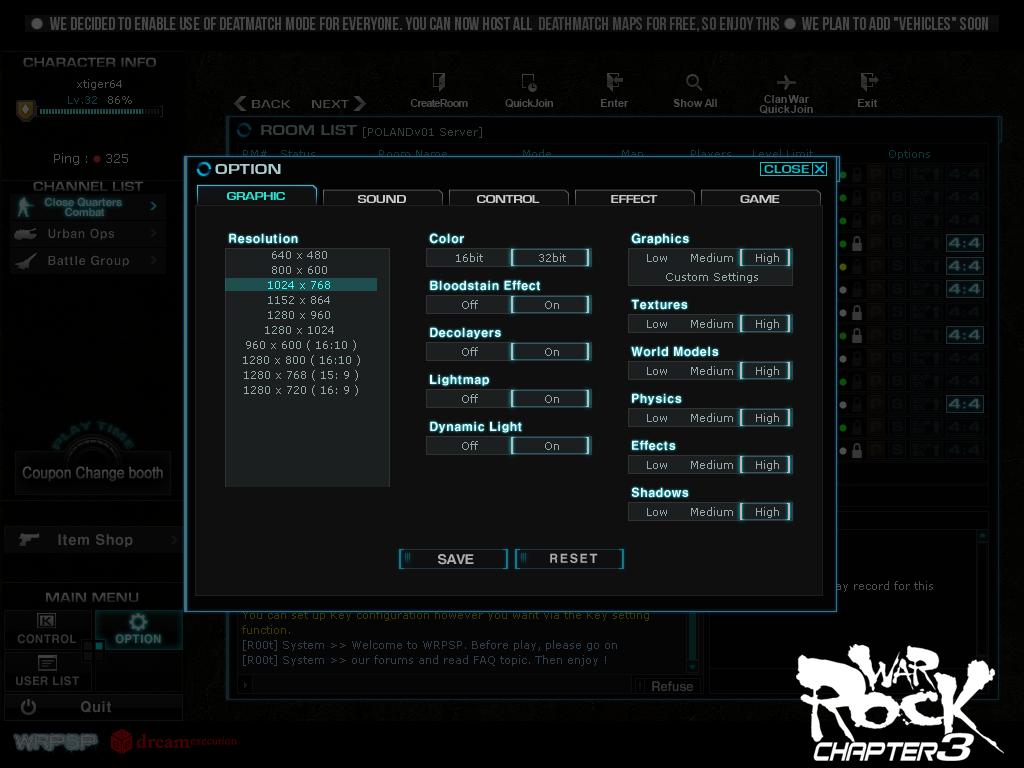Select the Battle Group jet icon

click(x=25, y=261)
